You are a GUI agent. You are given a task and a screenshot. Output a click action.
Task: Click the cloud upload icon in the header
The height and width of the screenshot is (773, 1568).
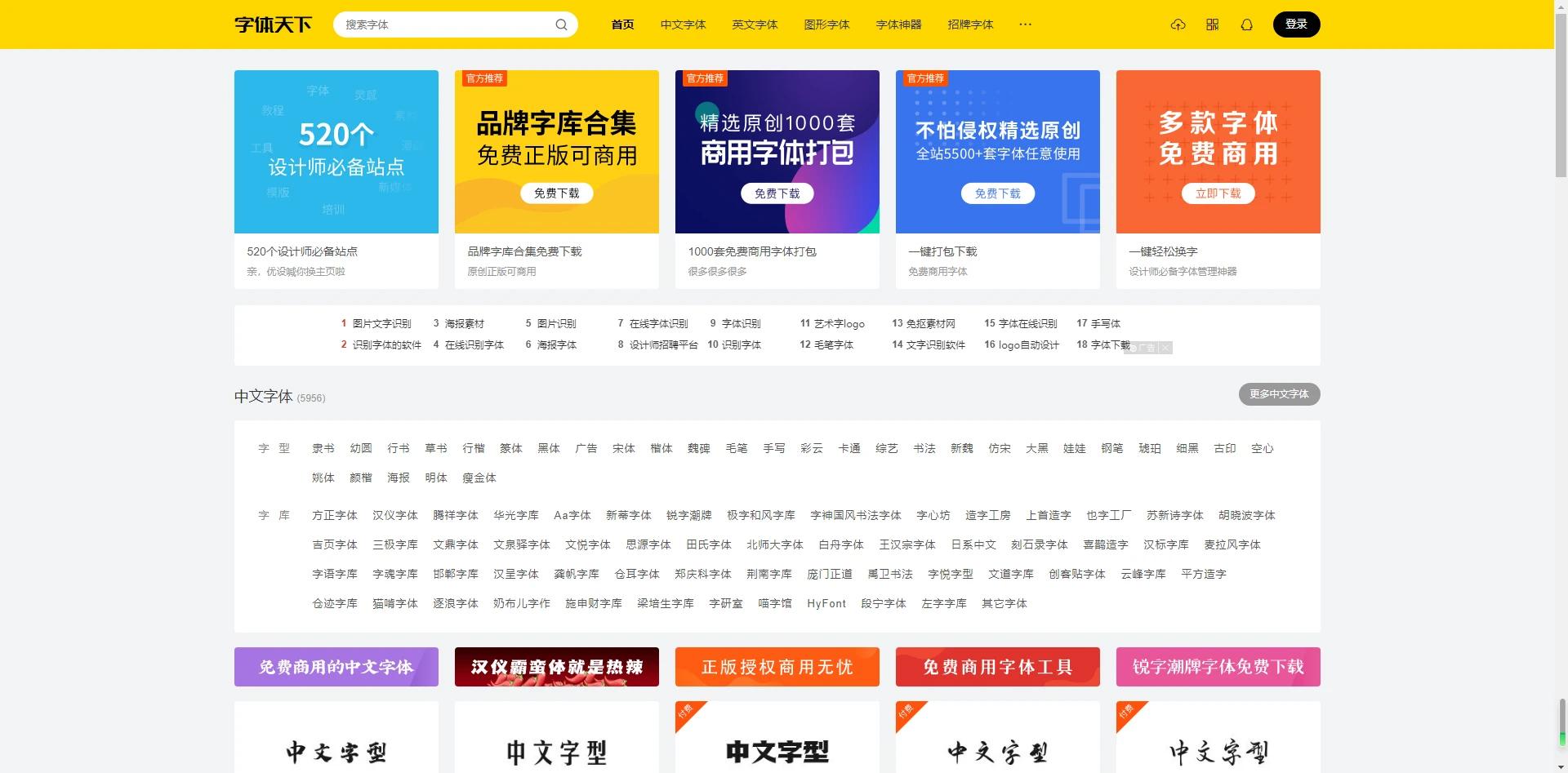click(1178, 24)
